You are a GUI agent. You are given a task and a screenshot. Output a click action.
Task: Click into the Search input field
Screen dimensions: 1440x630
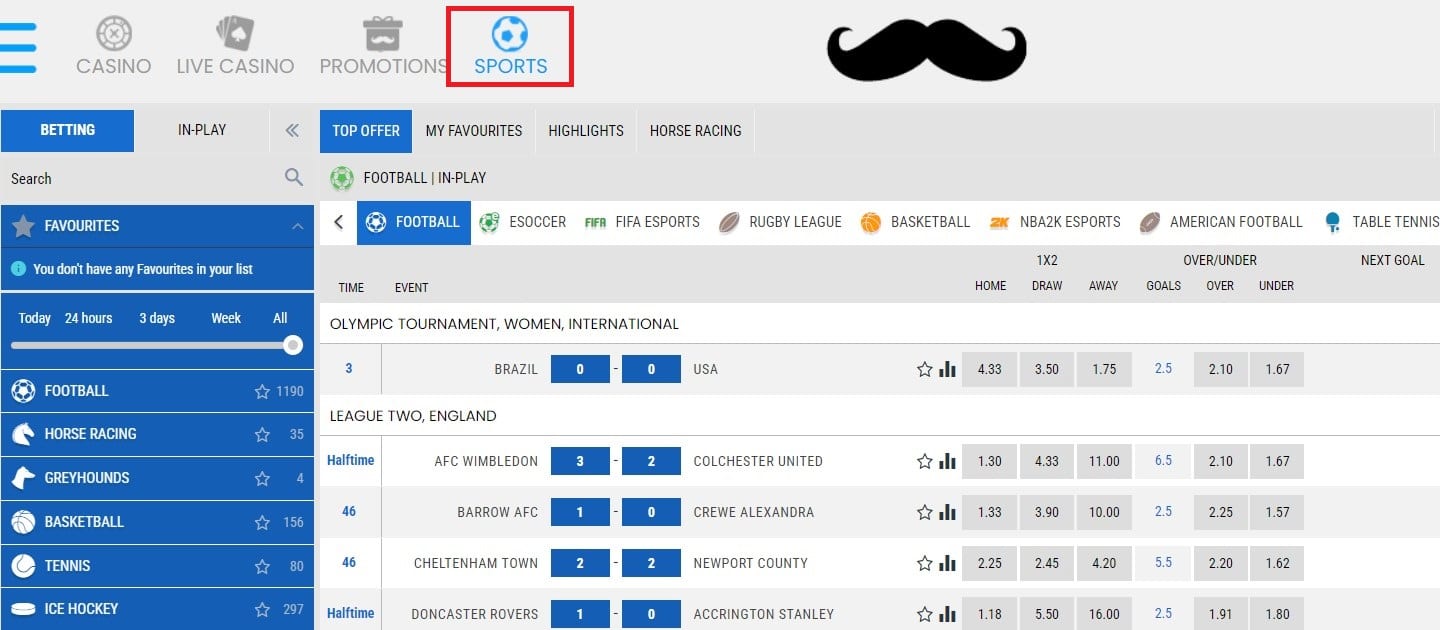[x=140, y=179]
